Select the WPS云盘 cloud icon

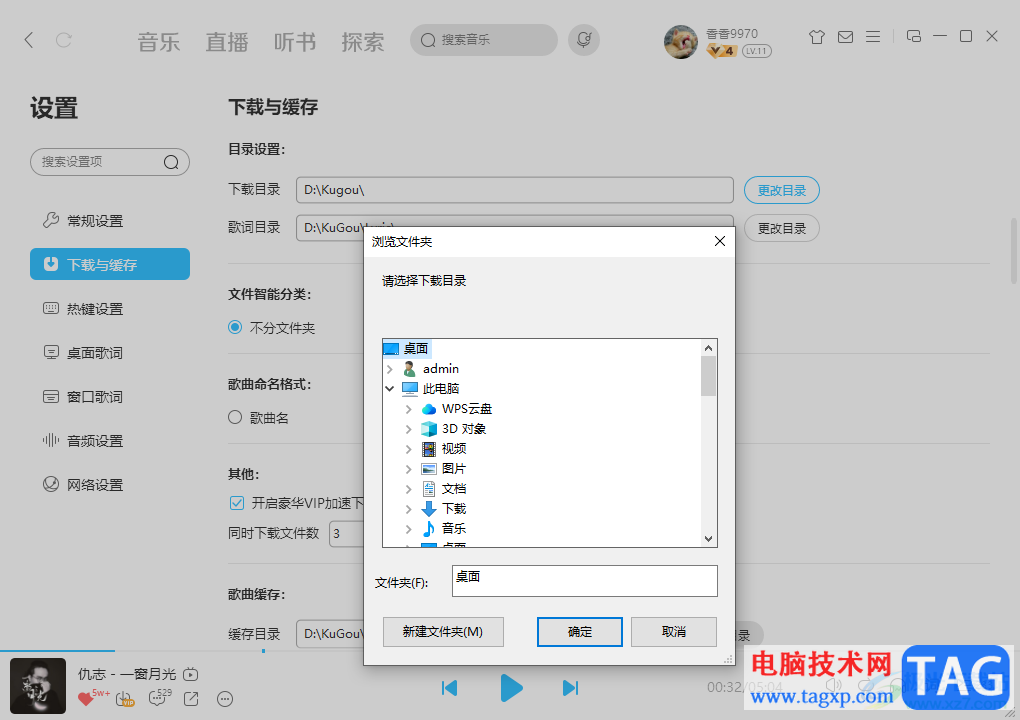pyautogui.click(x=429, y=409)
